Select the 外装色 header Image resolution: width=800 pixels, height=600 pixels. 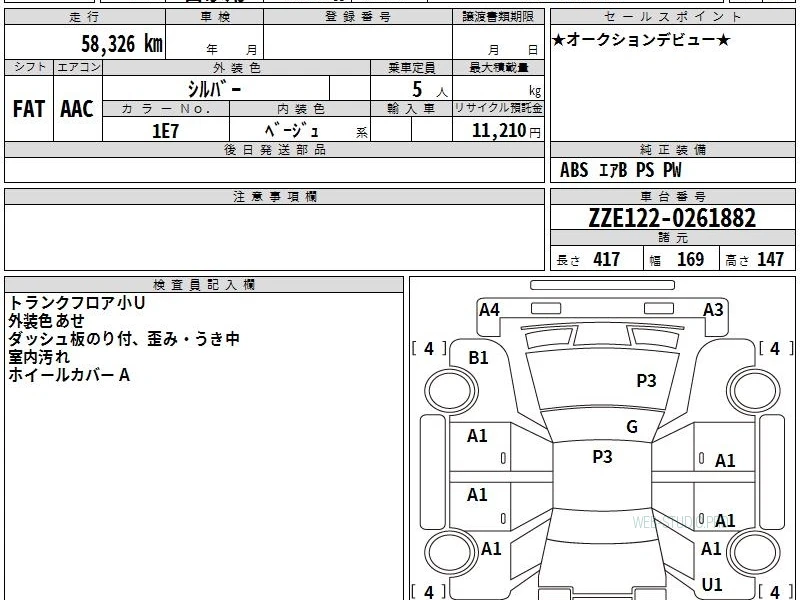237,67
